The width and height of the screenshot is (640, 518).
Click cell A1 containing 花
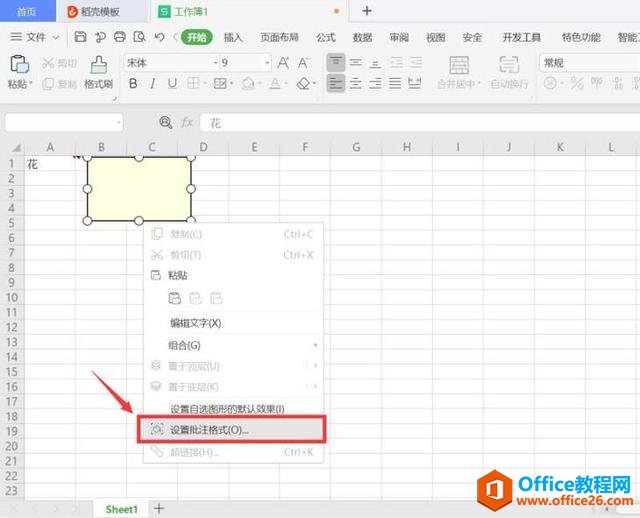pos(50,164)
